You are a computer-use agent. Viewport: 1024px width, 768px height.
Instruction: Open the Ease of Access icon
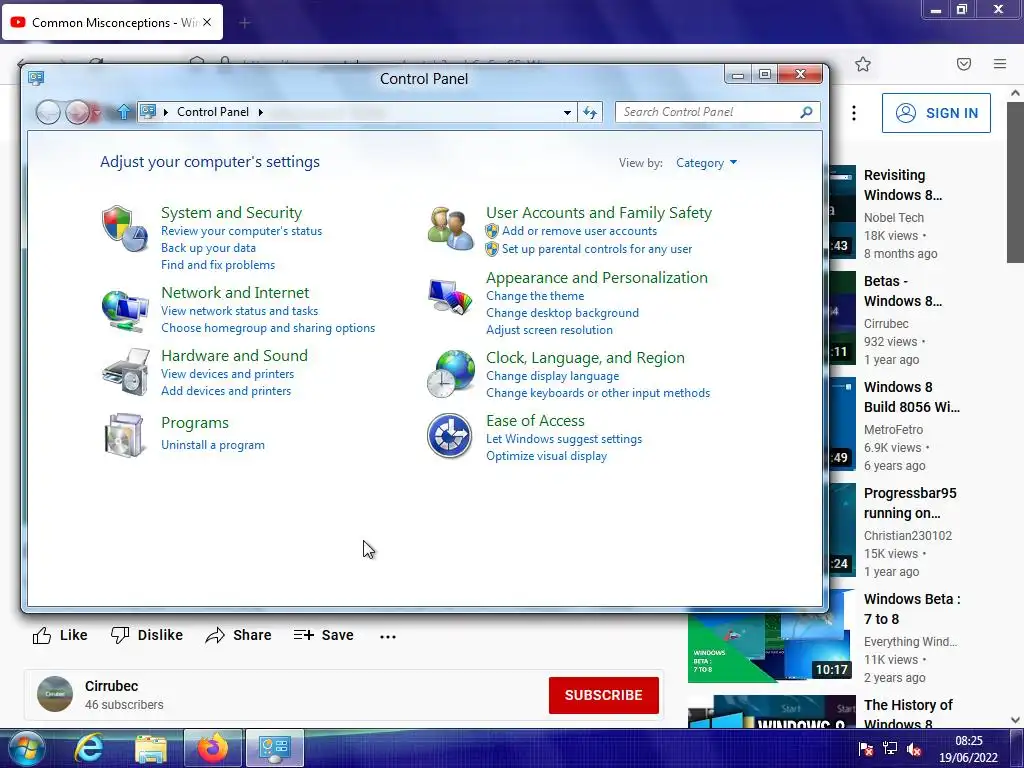click(449, 436)
